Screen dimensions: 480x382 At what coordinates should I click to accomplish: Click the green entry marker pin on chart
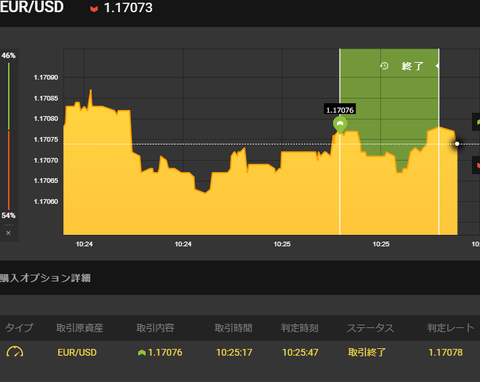(340, 125)
